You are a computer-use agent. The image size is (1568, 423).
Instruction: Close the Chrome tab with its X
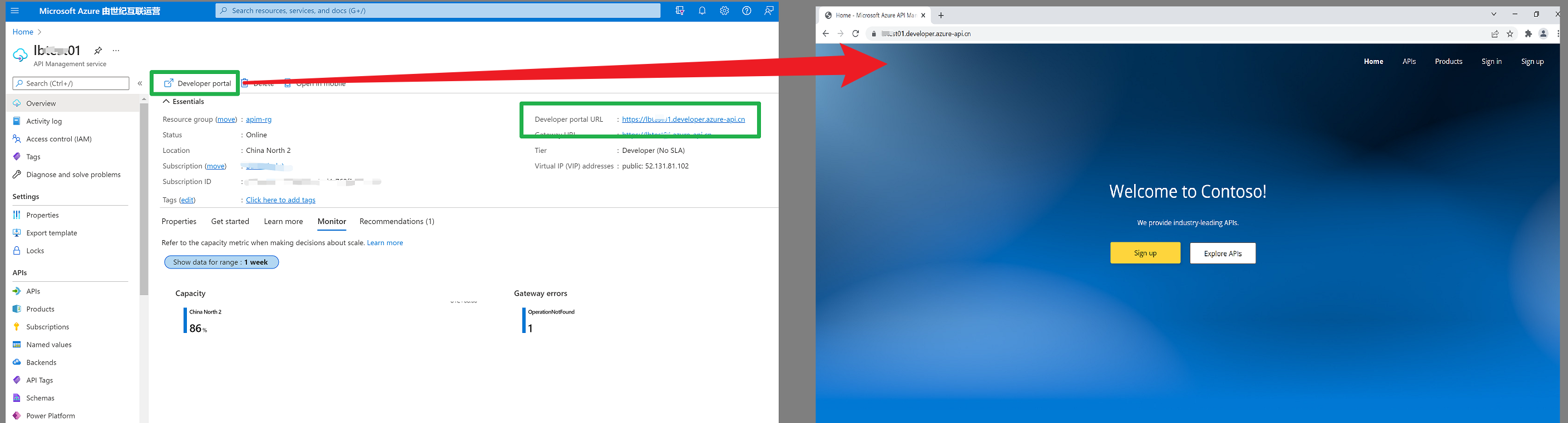923,15
